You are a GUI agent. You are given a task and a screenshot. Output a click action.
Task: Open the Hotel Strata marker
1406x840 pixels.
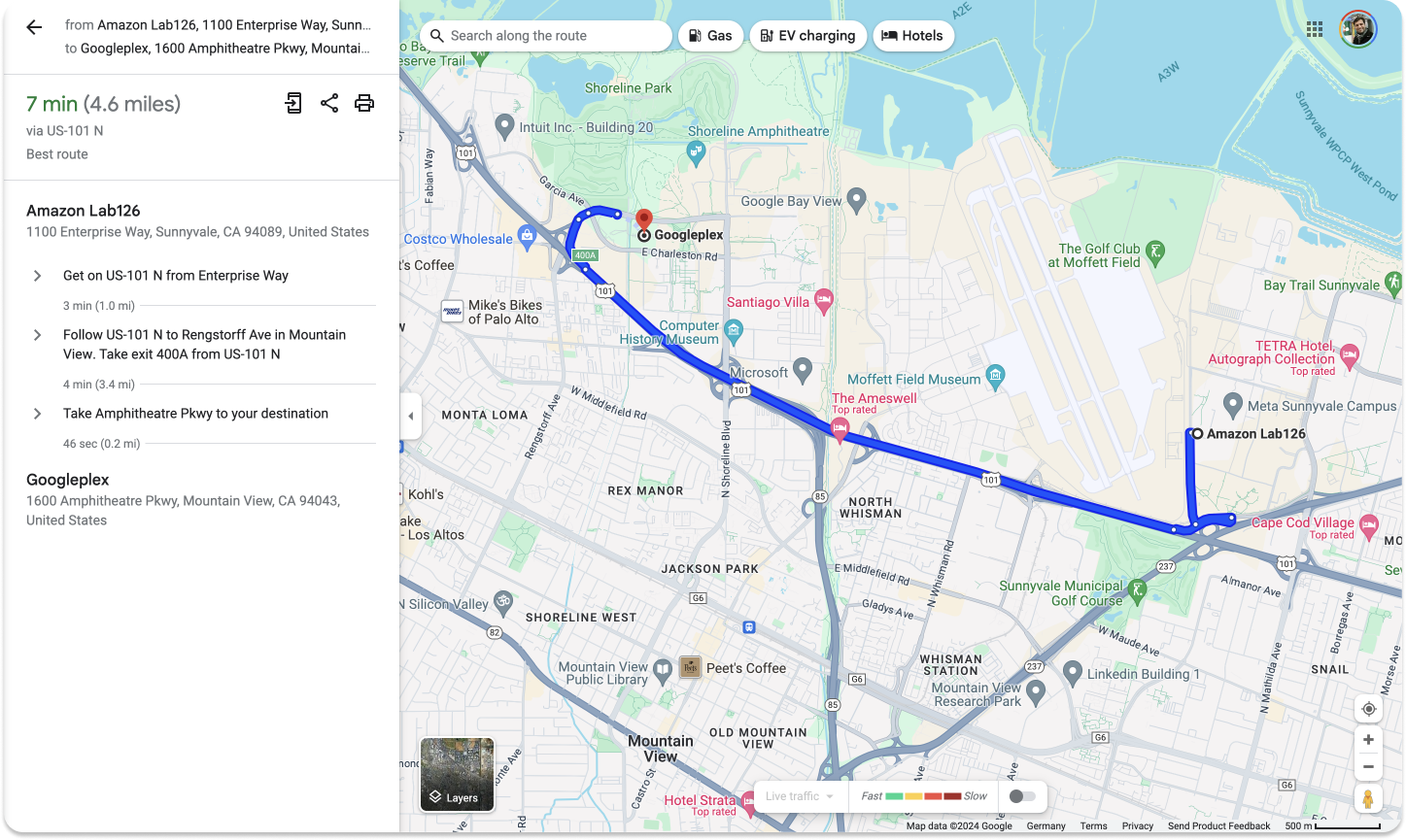748,803
